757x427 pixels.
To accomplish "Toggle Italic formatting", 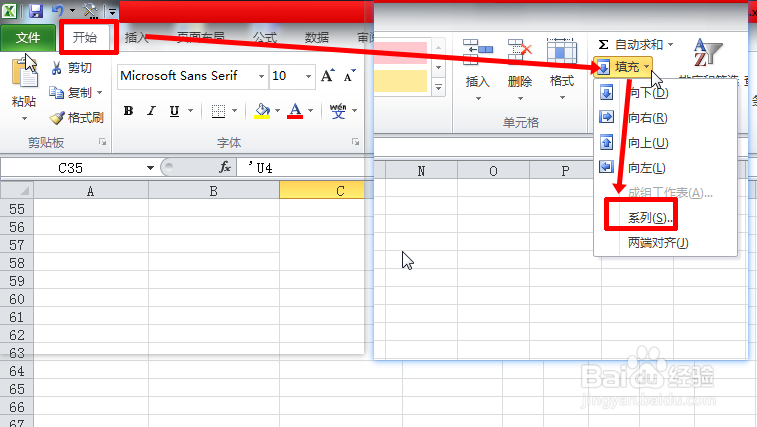I will (x=151, y=111).
